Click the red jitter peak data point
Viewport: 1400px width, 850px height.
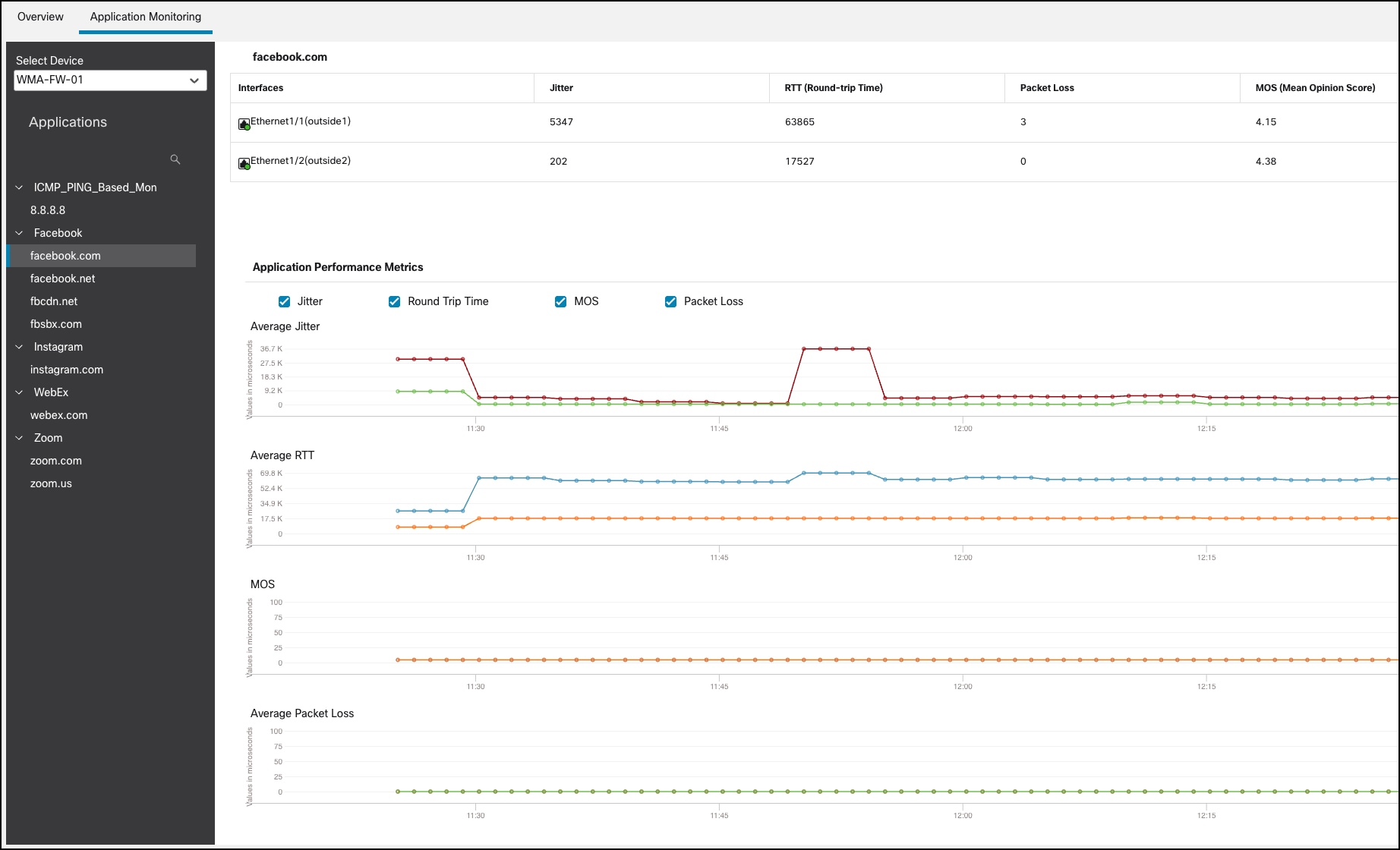[836, 349]
